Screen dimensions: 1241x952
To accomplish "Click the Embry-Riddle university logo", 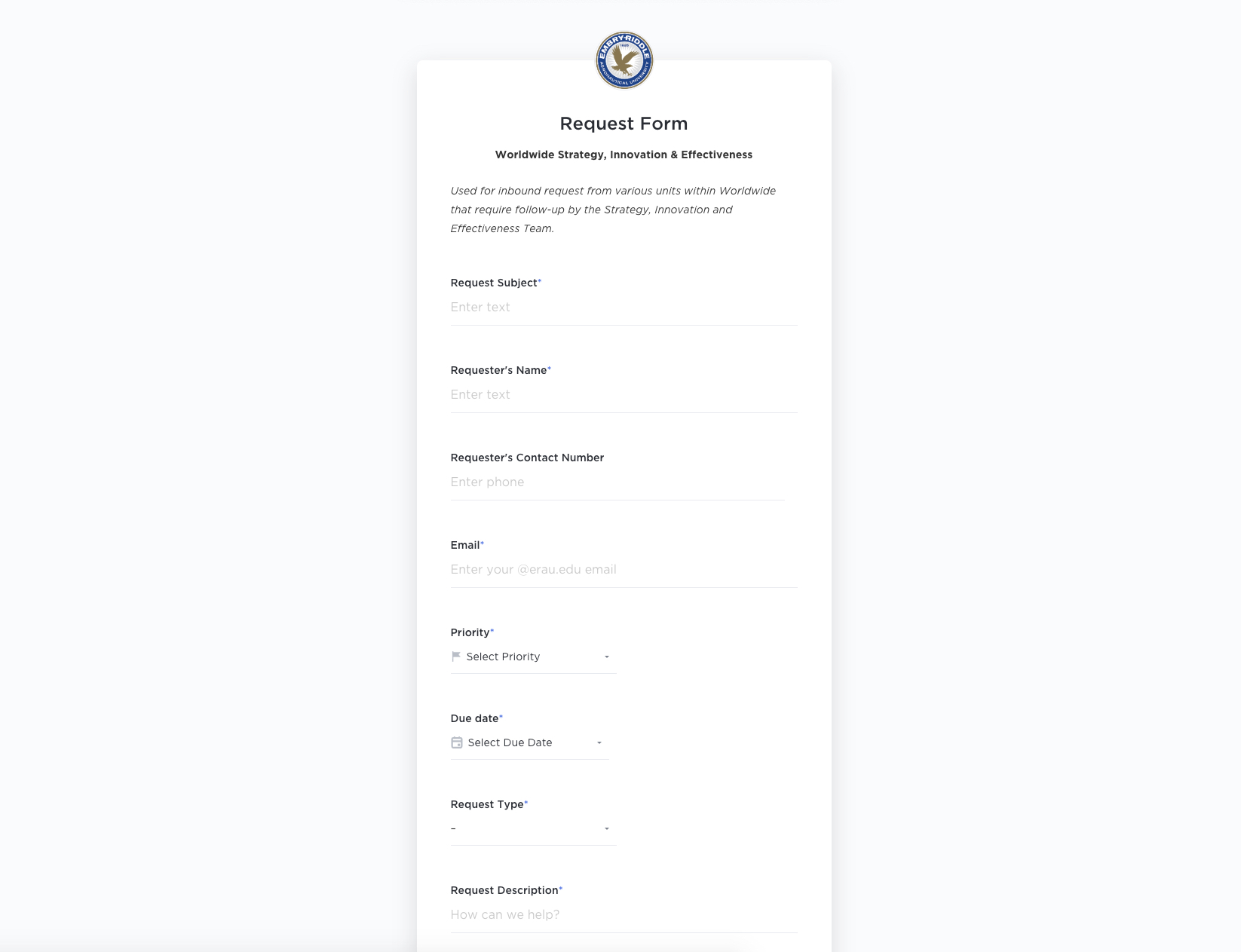I will click(x=623, y=60).
